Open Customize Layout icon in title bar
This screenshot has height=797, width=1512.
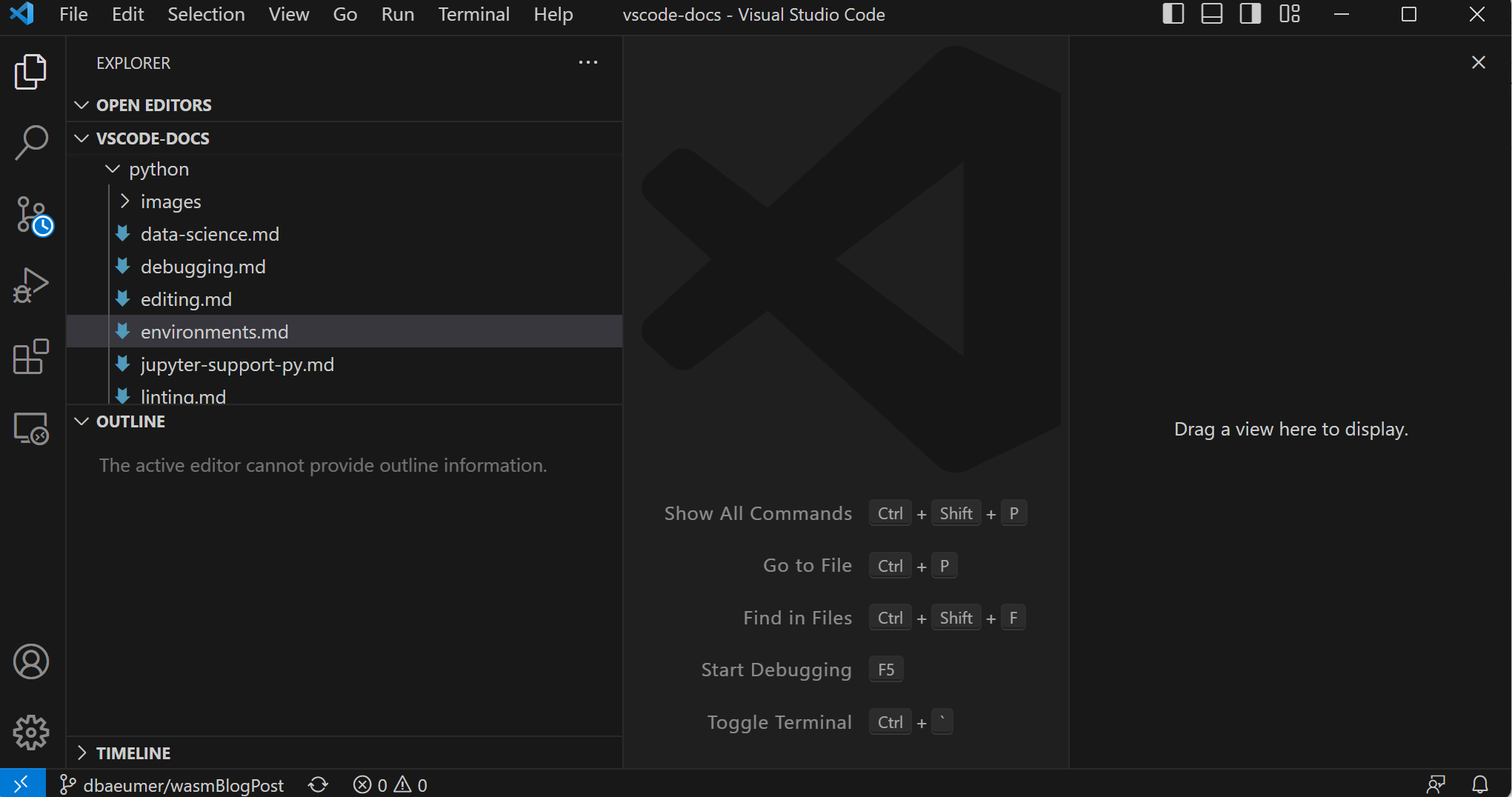point(1290,14)
